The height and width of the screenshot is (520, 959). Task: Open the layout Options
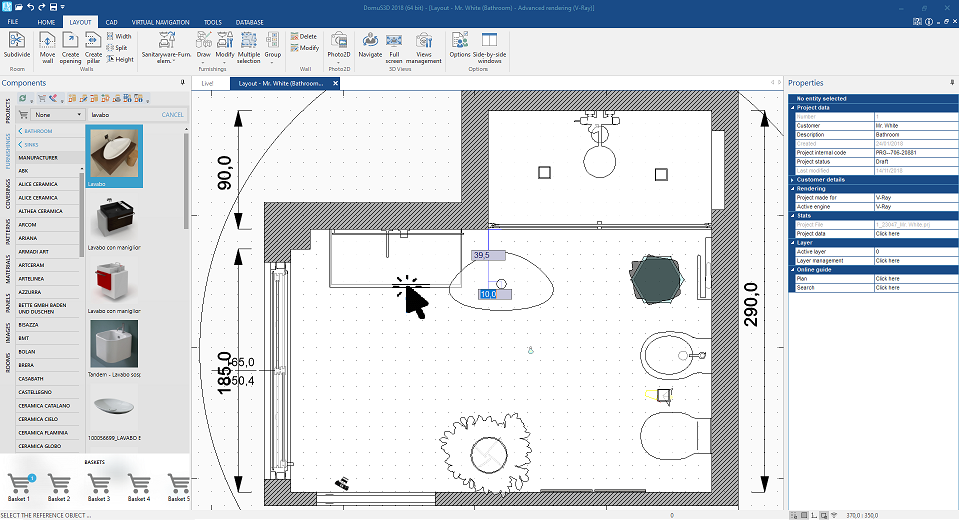[460, 45]
